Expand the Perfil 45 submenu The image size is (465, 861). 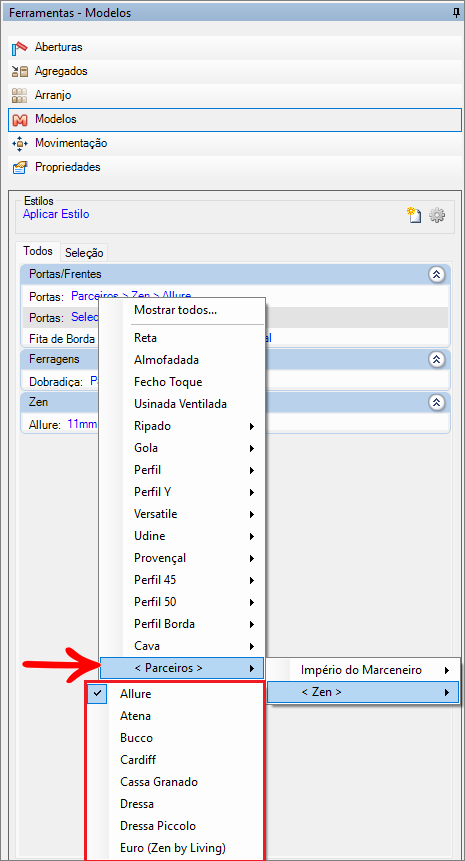click(182, 580)
